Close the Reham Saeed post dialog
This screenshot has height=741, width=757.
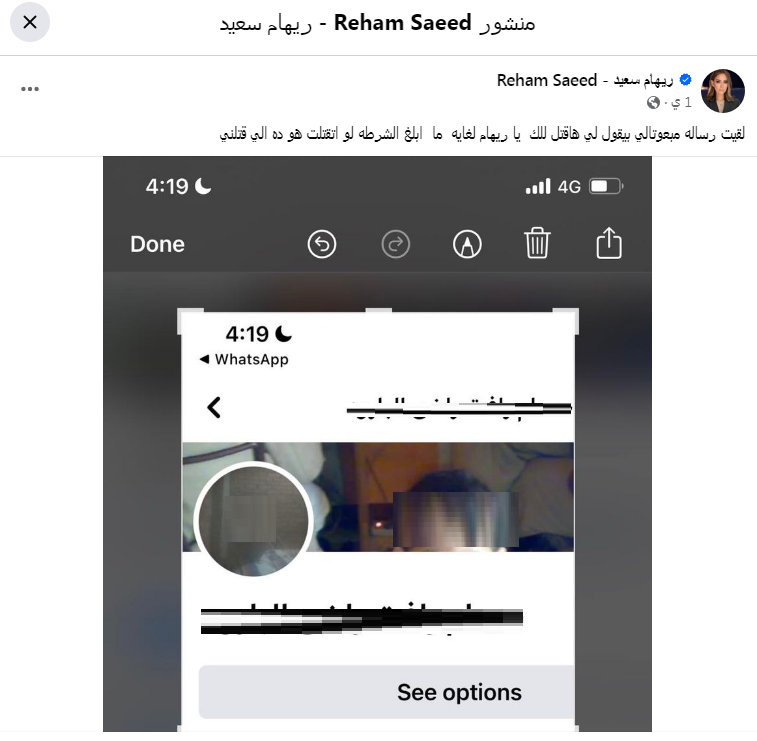click(x=30, y=22)
